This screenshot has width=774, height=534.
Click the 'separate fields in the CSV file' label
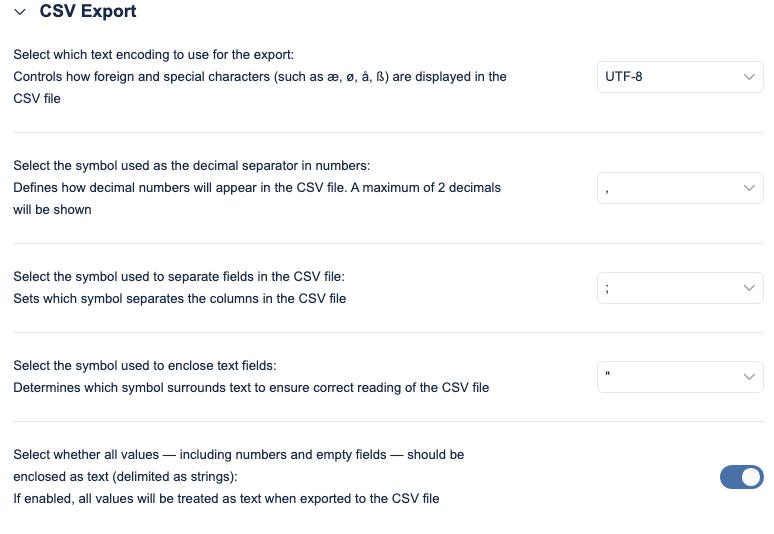(x=179, y=276)
